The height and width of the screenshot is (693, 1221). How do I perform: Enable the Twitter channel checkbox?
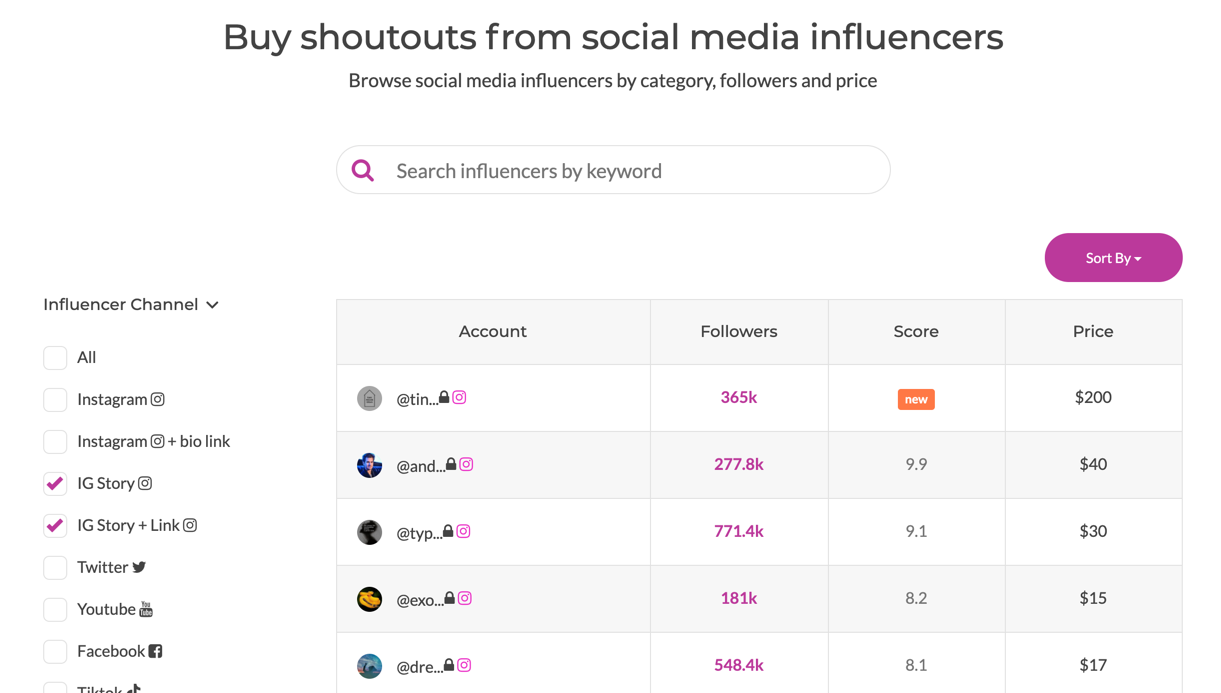point(55,567)
